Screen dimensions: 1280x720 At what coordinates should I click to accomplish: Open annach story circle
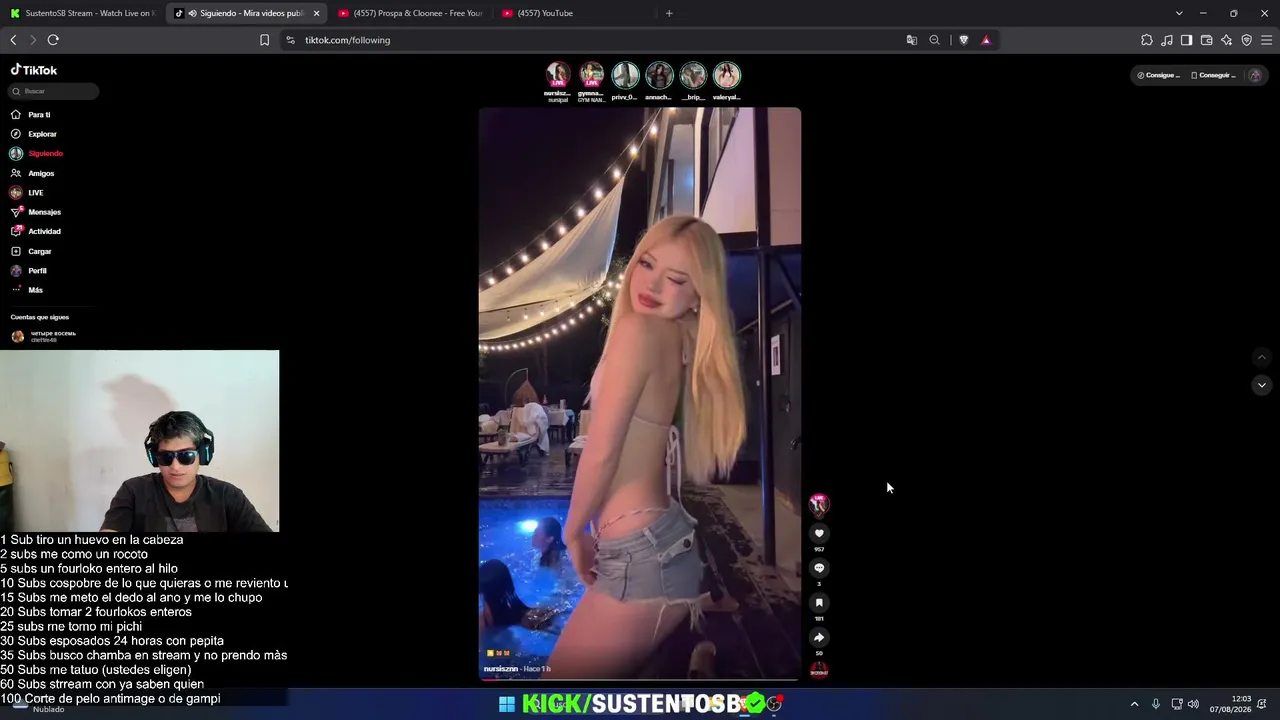[659, 75]
